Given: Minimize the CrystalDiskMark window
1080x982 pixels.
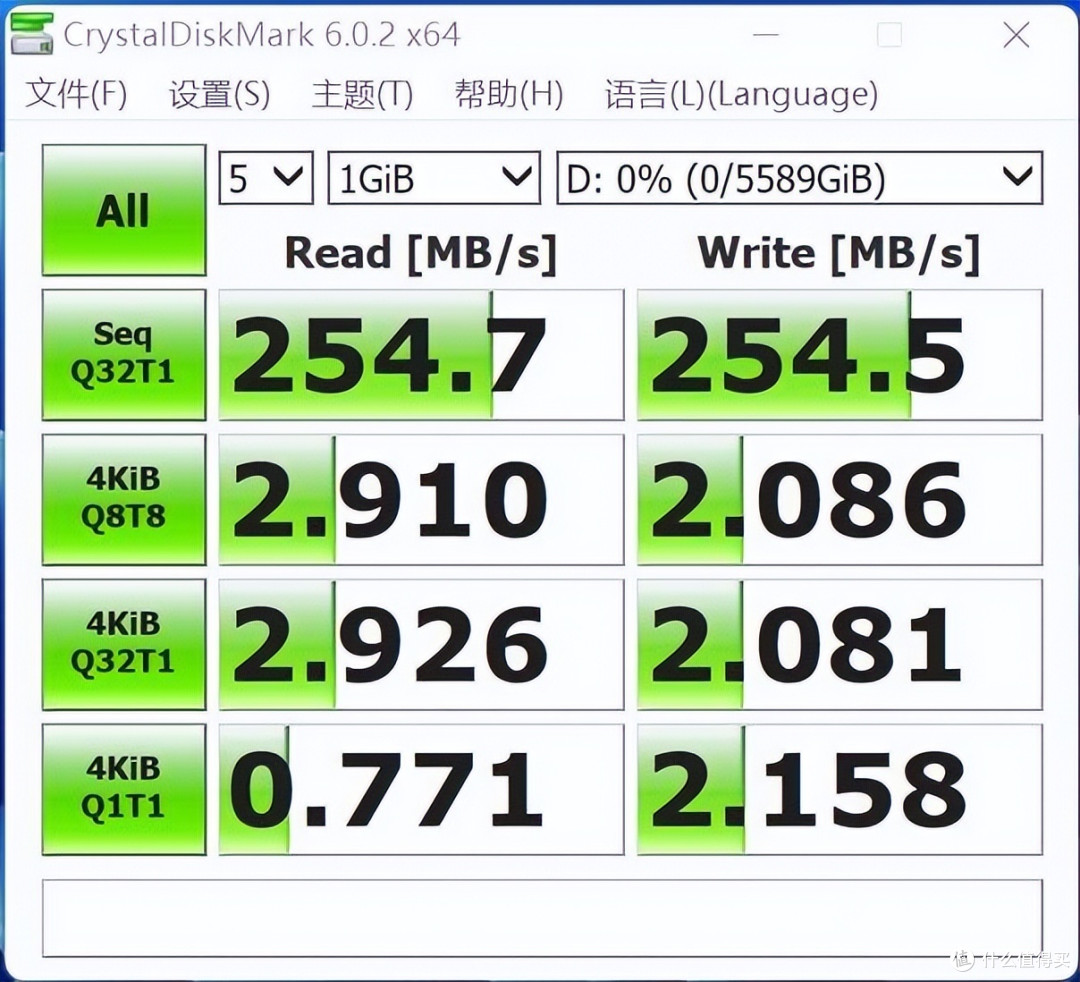Looking at the screenshot, I should pyautogui.click(x=765, y=34).
